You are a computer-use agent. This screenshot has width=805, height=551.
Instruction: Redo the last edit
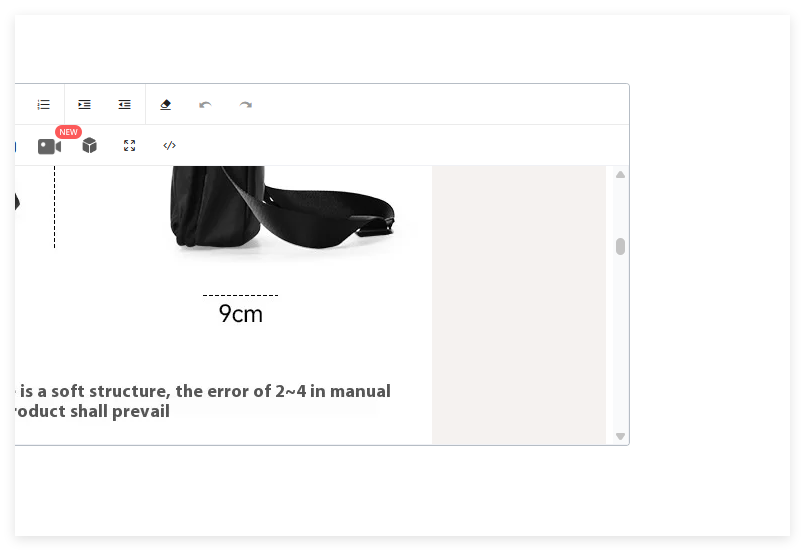[245, 105]
